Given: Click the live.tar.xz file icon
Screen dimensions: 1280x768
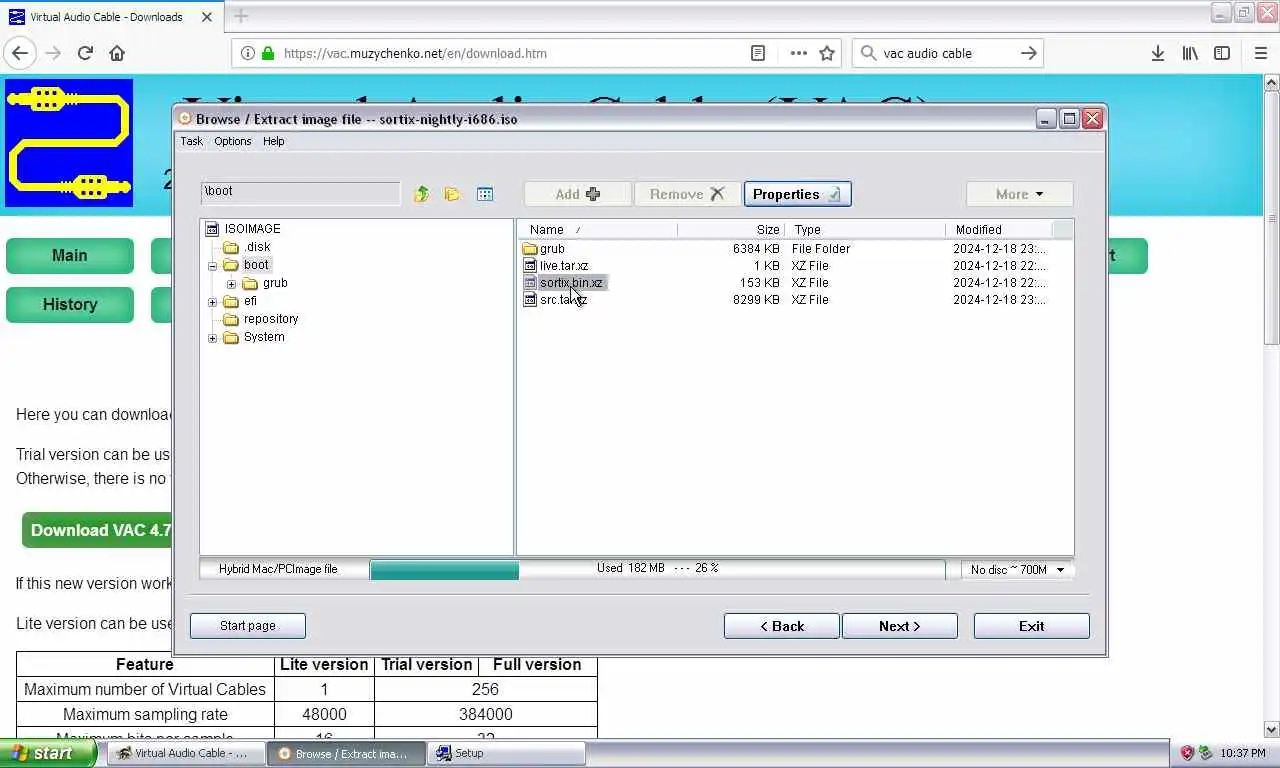Looking at the screenshot, I should point(530,266).
